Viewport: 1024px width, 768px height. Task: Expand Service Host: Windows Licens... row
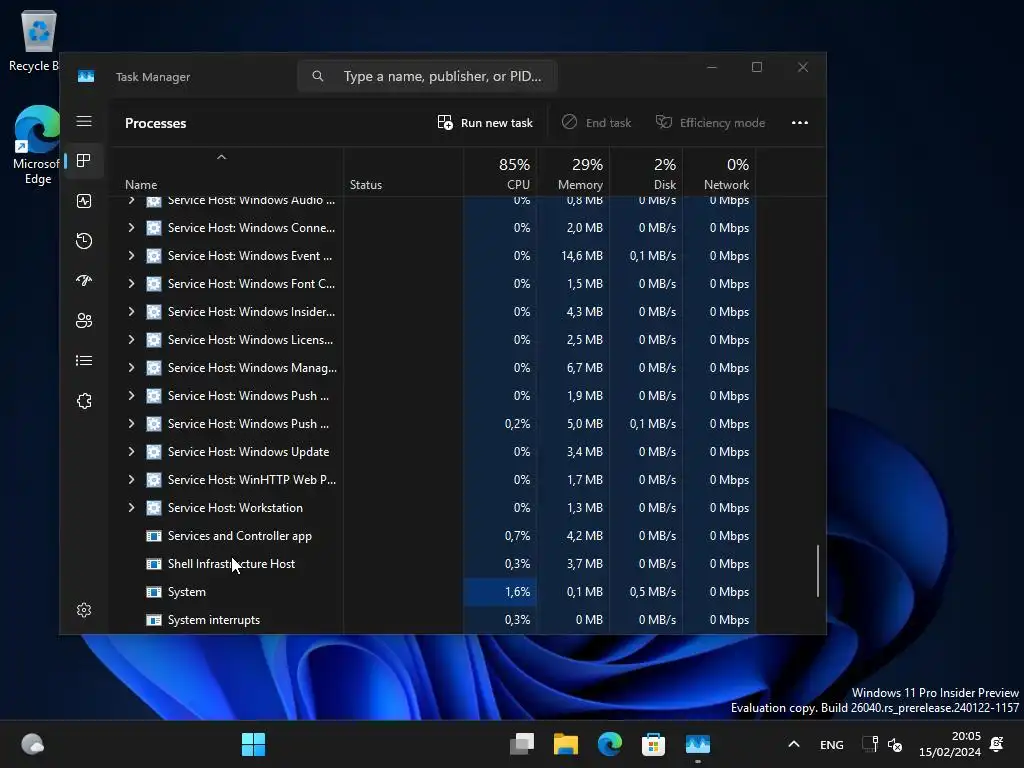tap(131, 340)
